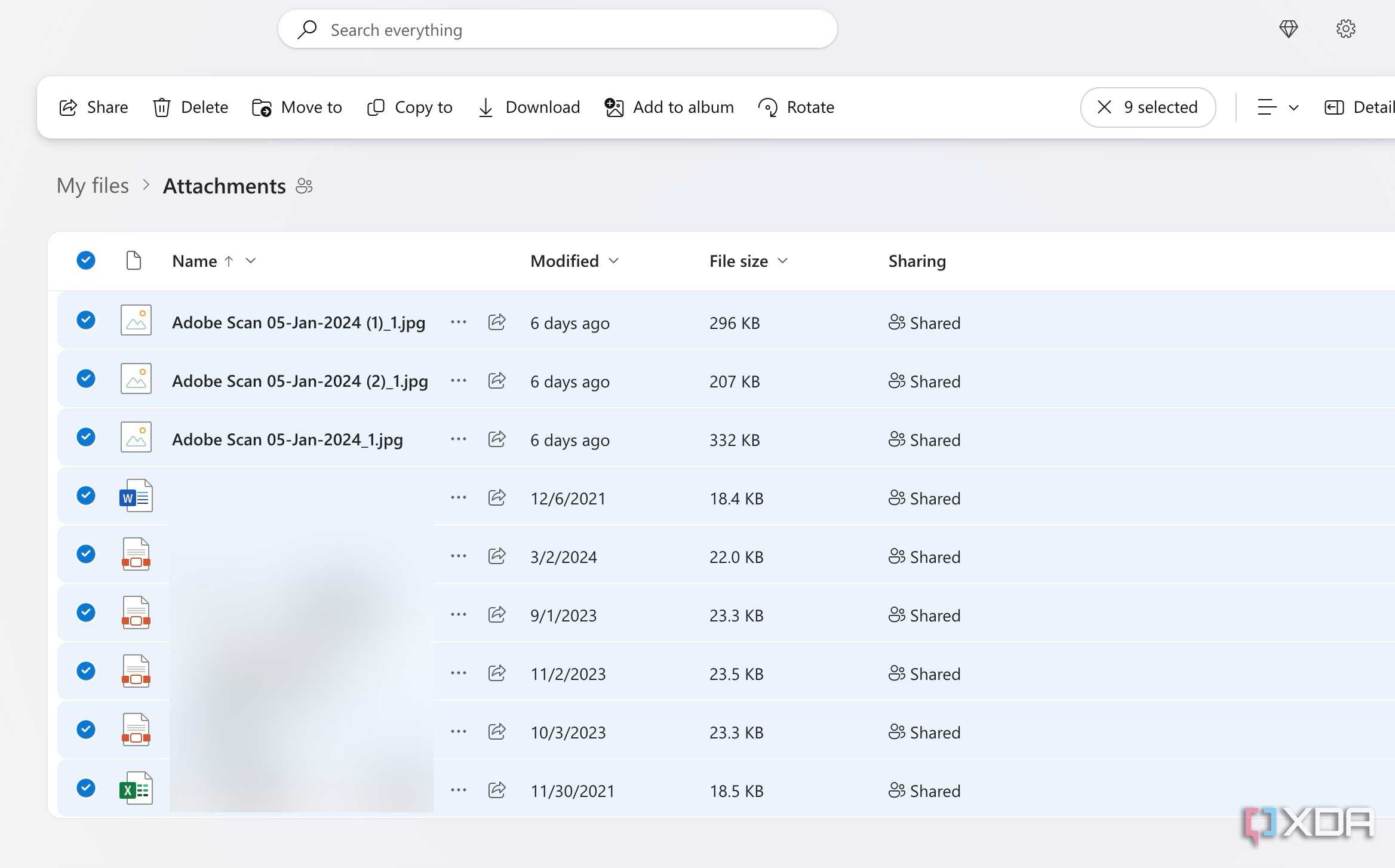Open the Details pane

(x=1359, y=107)
